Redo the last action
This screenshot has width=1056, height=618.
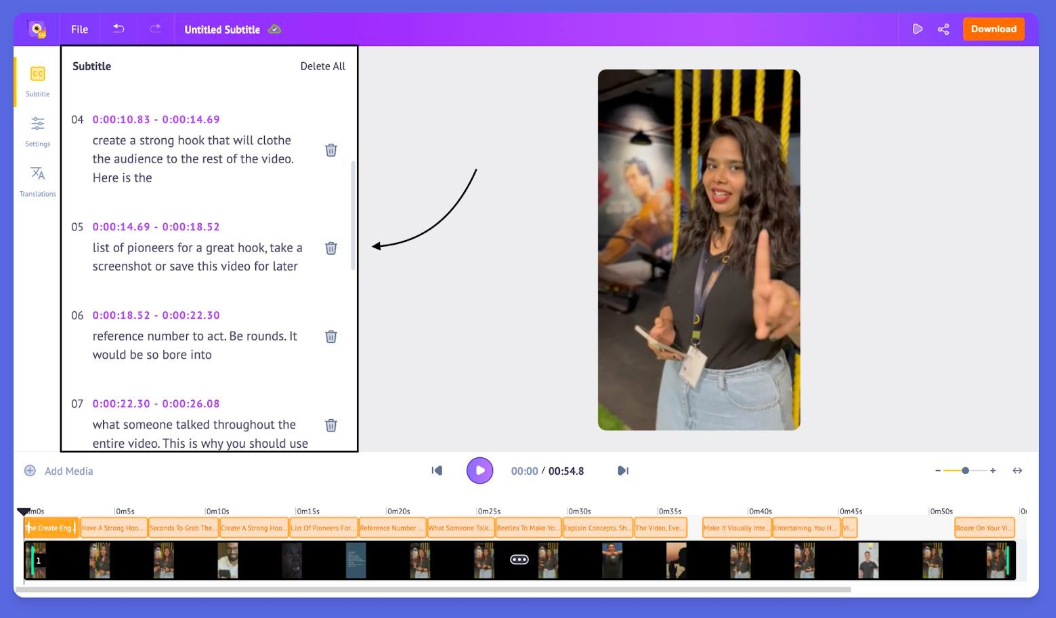point(156,28)
